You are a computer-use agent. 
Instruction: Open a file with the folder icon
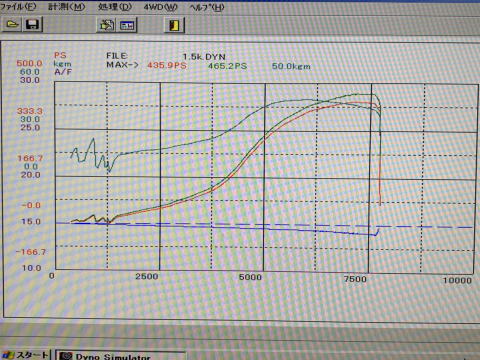pos(12,24)
